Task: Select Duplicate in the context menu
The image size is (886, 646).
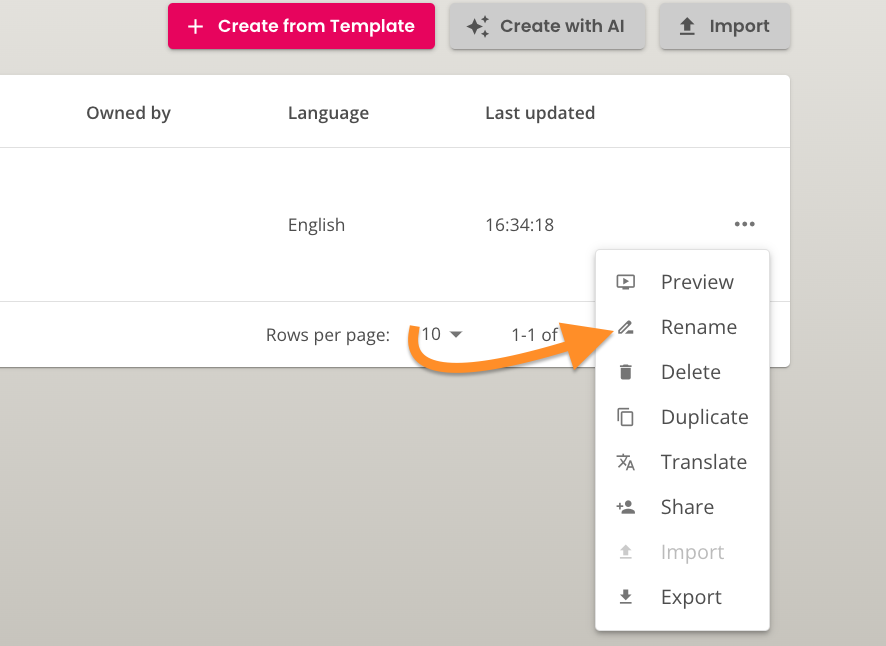Action: point(704,417)
